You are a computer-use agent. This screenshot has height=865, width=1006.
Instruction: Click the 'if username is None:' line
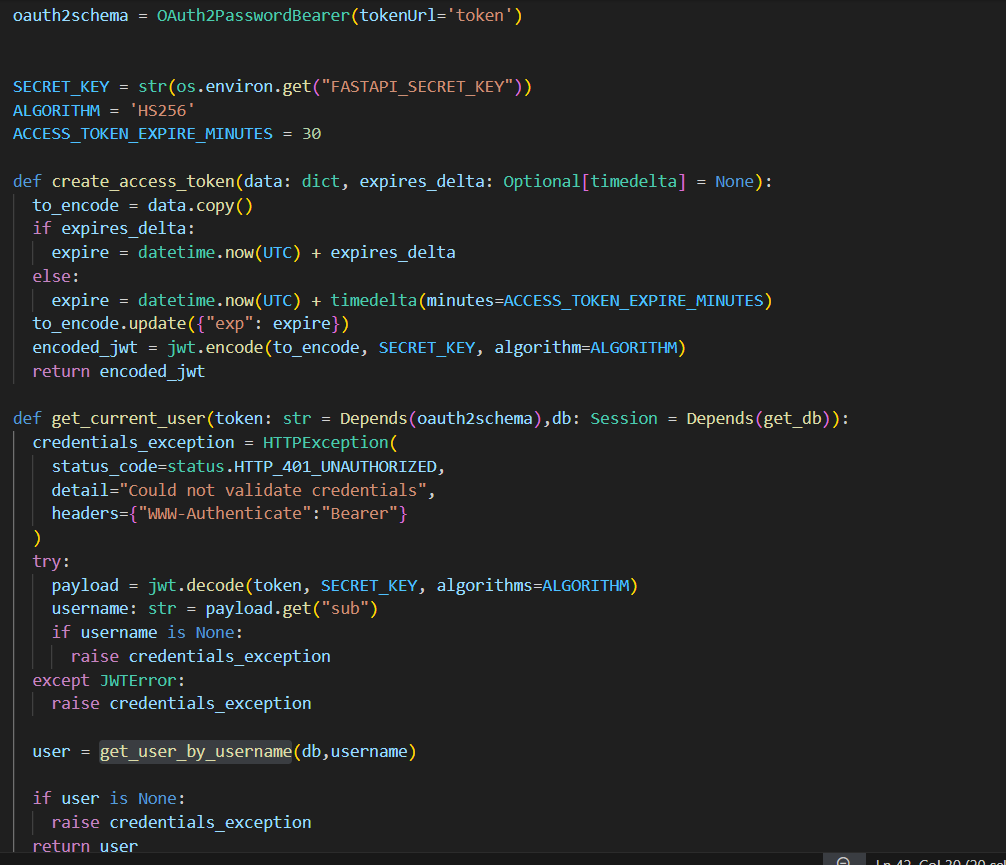coord(147,633)
